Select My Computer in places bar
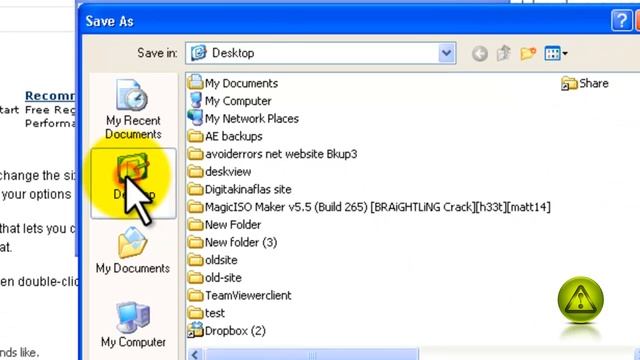Screen dimensions: 640x360 tap(133, 325)
